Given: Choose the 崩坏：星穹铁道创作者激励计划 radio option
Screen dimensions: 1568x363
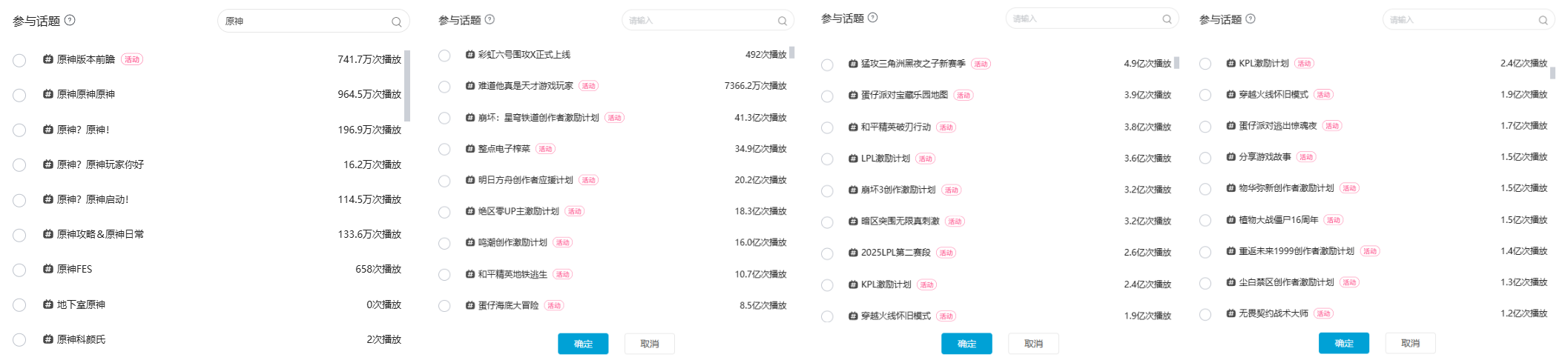Looking at the screenshot, I should pyautogui.click(x=444, y=119).
